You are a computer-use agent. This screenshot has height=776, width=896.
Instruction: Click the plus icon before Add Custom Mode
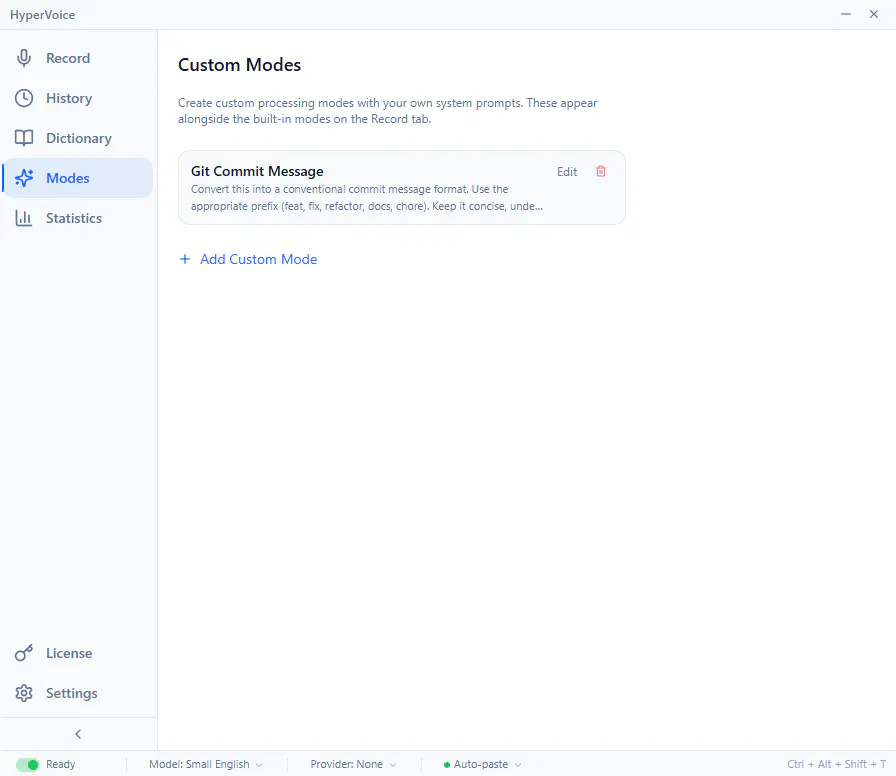click(185, 259)
